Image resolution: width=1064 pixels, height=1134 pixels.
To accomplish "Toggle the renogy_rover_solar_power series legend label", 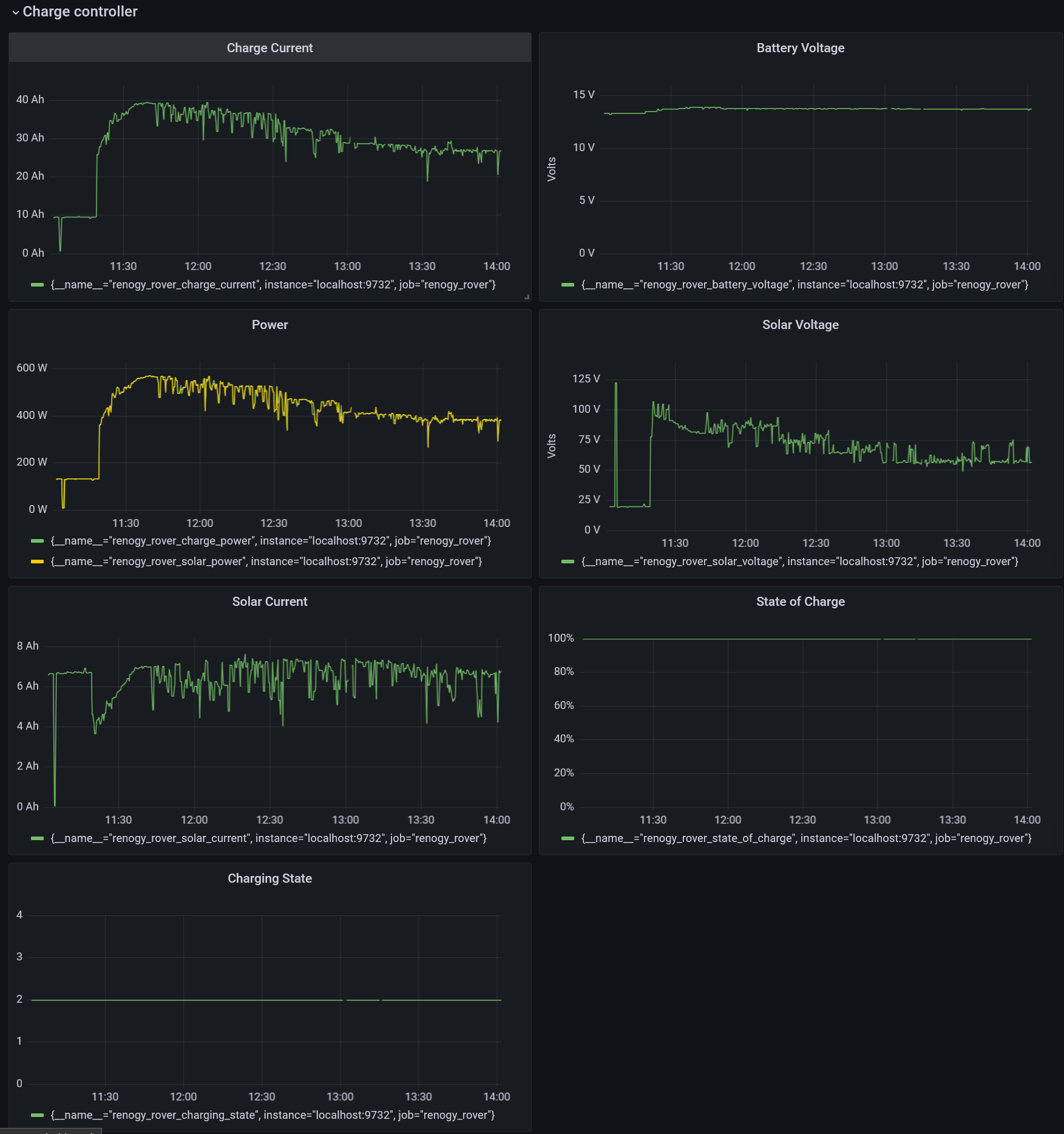I will click(x=266, y=562).
